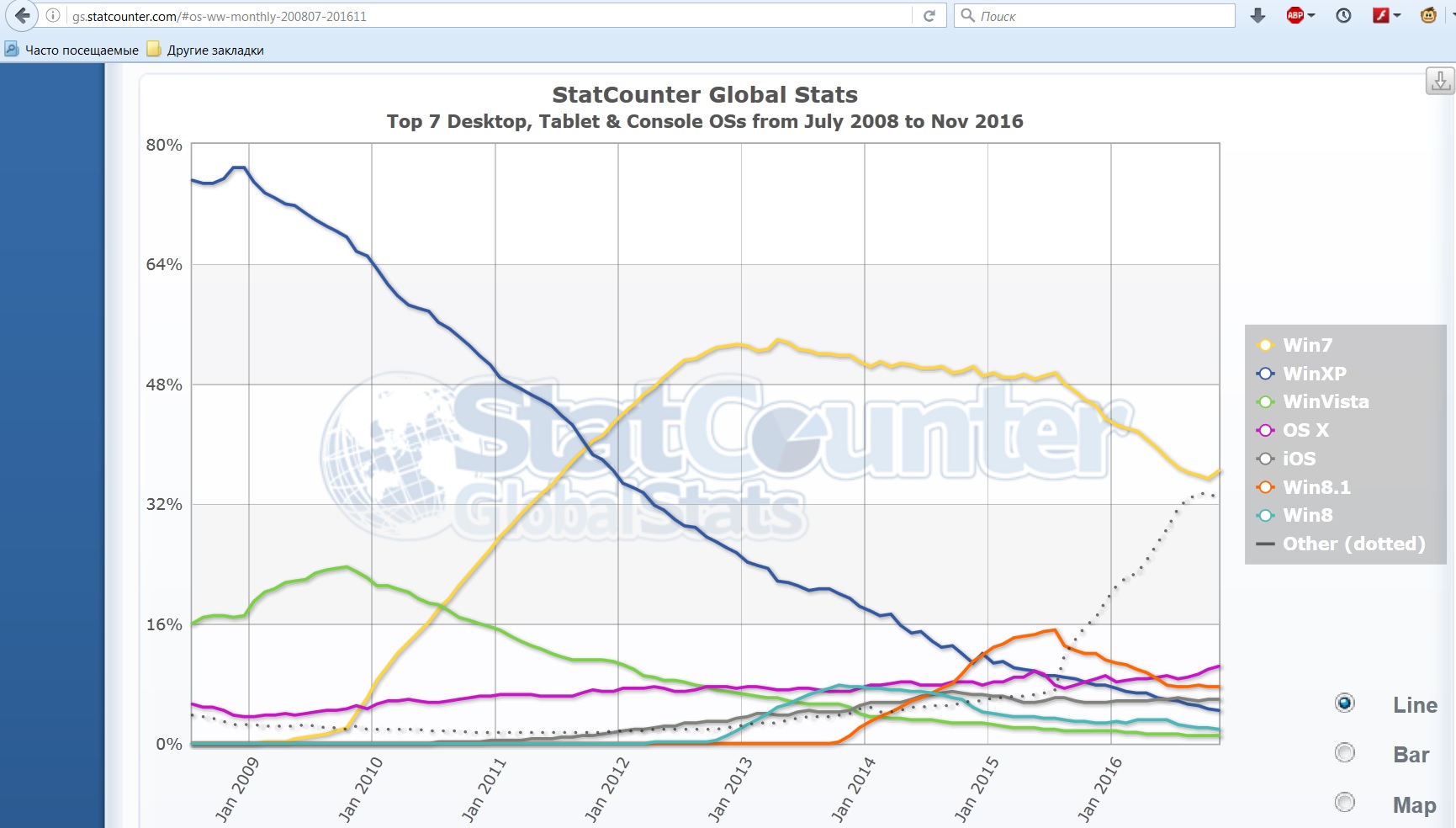The width and height of the screenshot is (1456, 828).
Task: Click the Greasemonkey monkey icon
Action: tap(1428, 15)
